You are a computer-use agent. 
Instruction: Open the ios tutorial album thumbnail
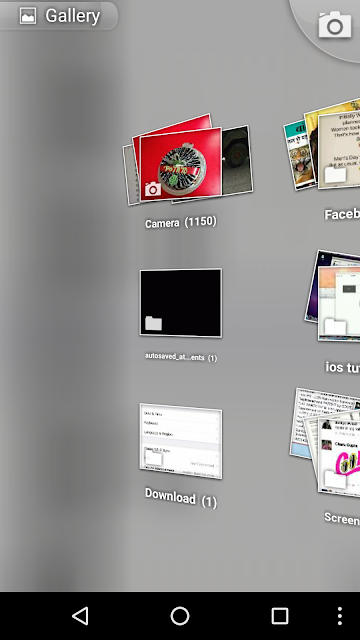pos(333,296)
